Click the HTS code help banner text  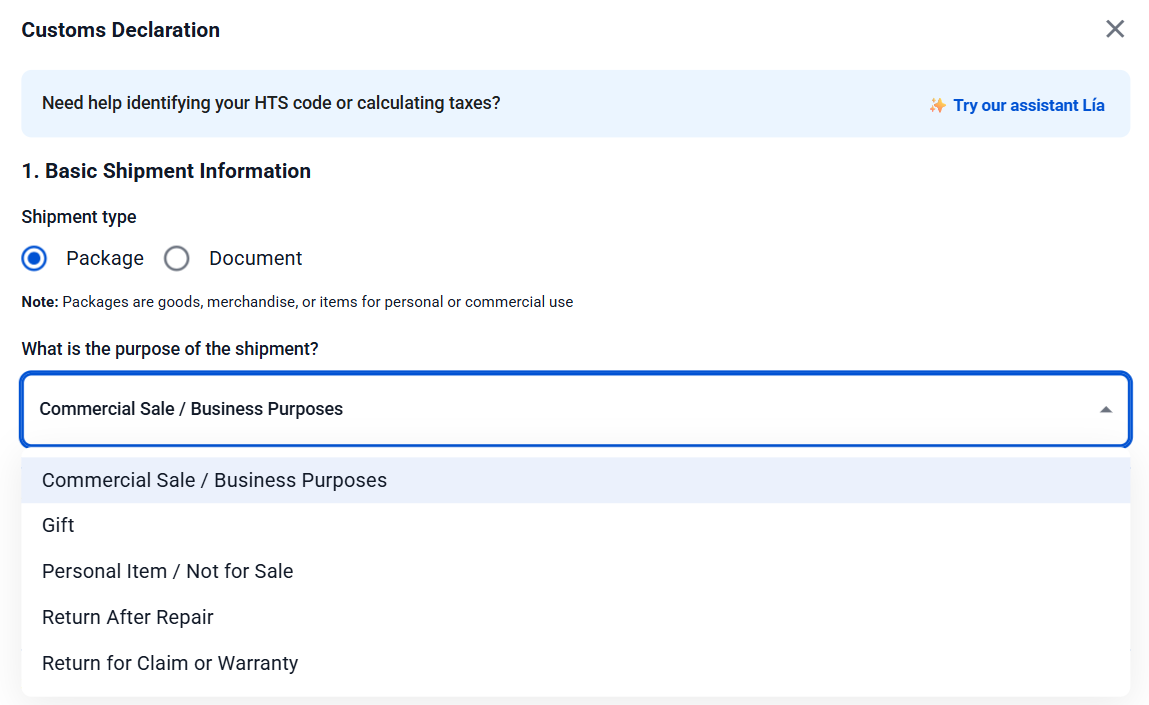tap(271, 103)
